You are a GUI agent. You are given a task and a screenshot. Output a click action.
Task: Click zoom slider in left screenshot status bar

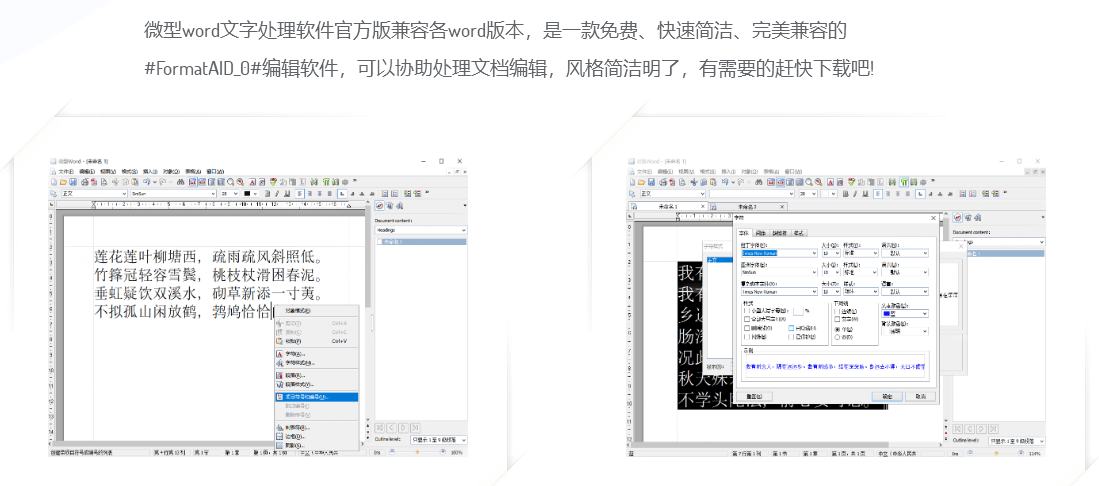(x=418, y=452)
